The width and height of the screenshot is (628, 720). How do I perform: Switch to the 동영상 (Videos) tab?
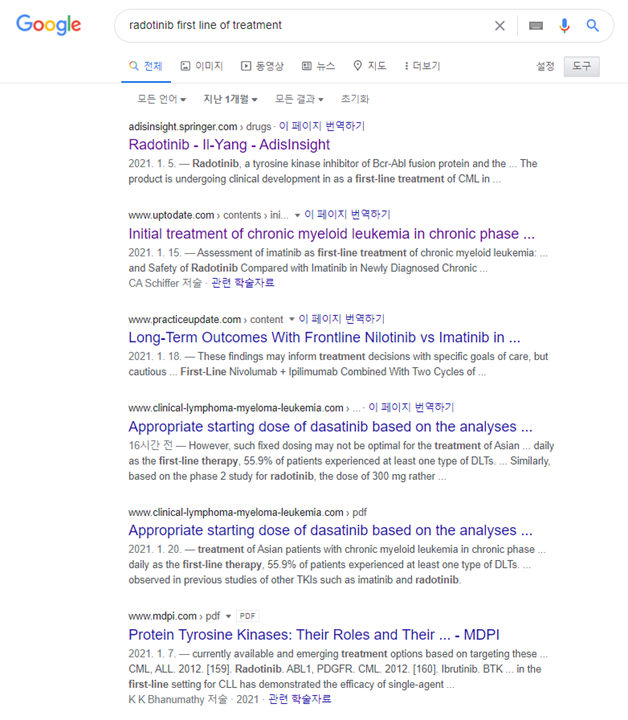coord(262,66)
